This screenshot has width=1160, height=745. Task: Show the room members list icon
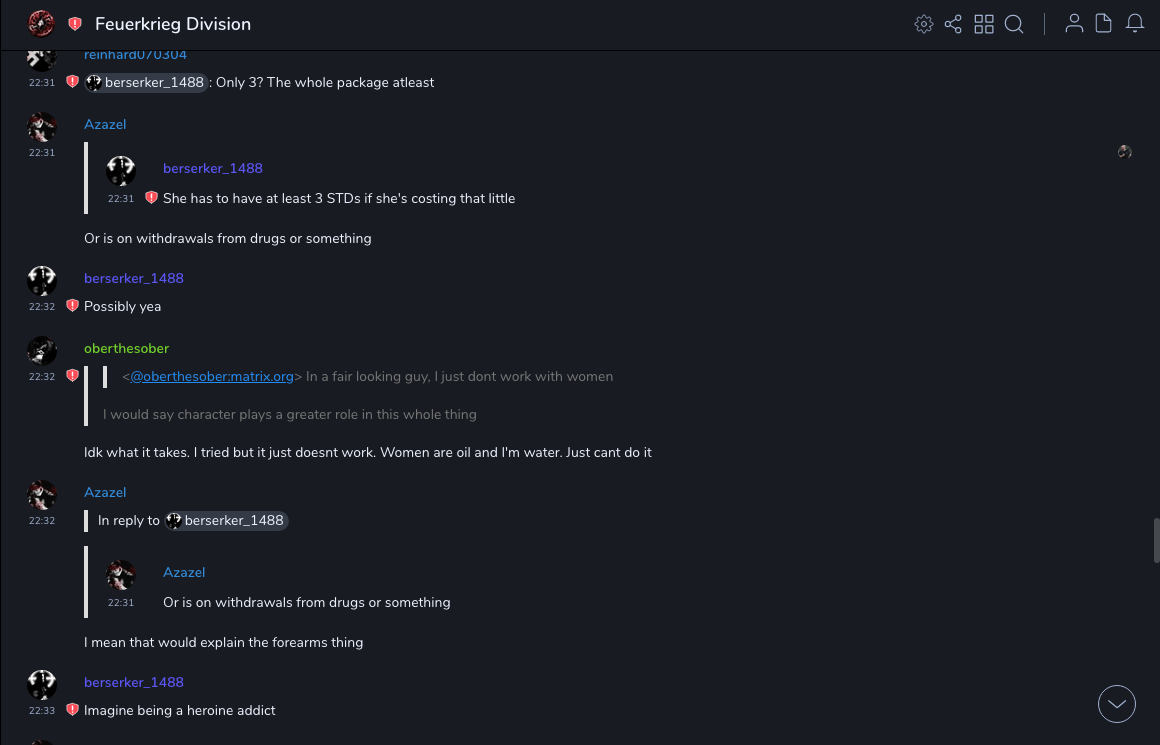pyautogui.click(x=1074, y=24)
